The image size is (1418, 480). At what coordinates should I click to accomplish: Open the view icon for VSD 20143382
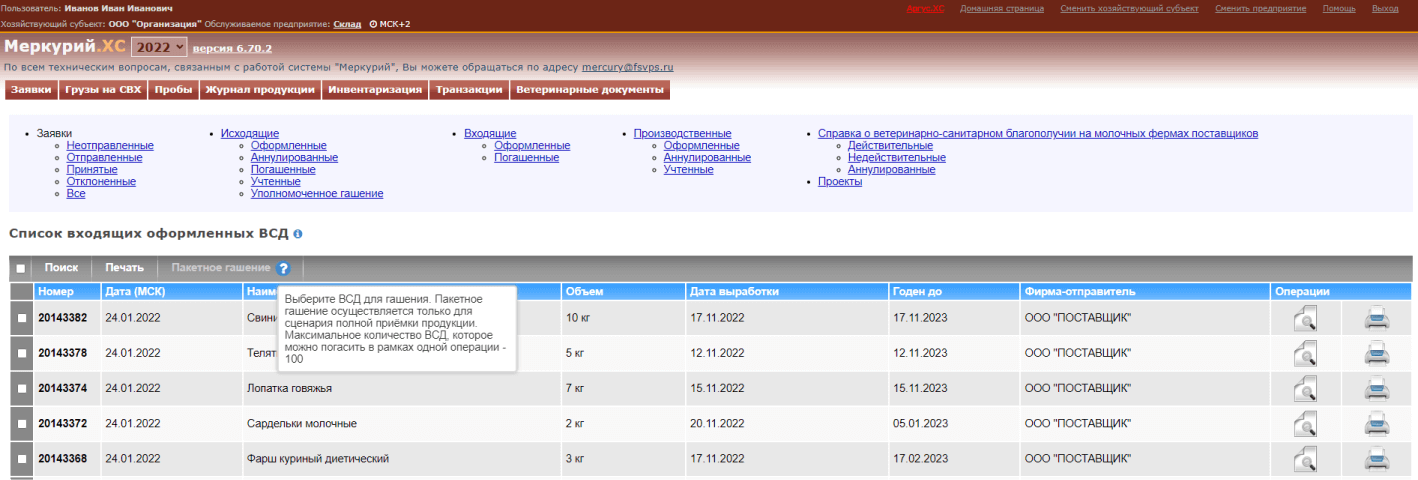click(x=1304, y=319)
